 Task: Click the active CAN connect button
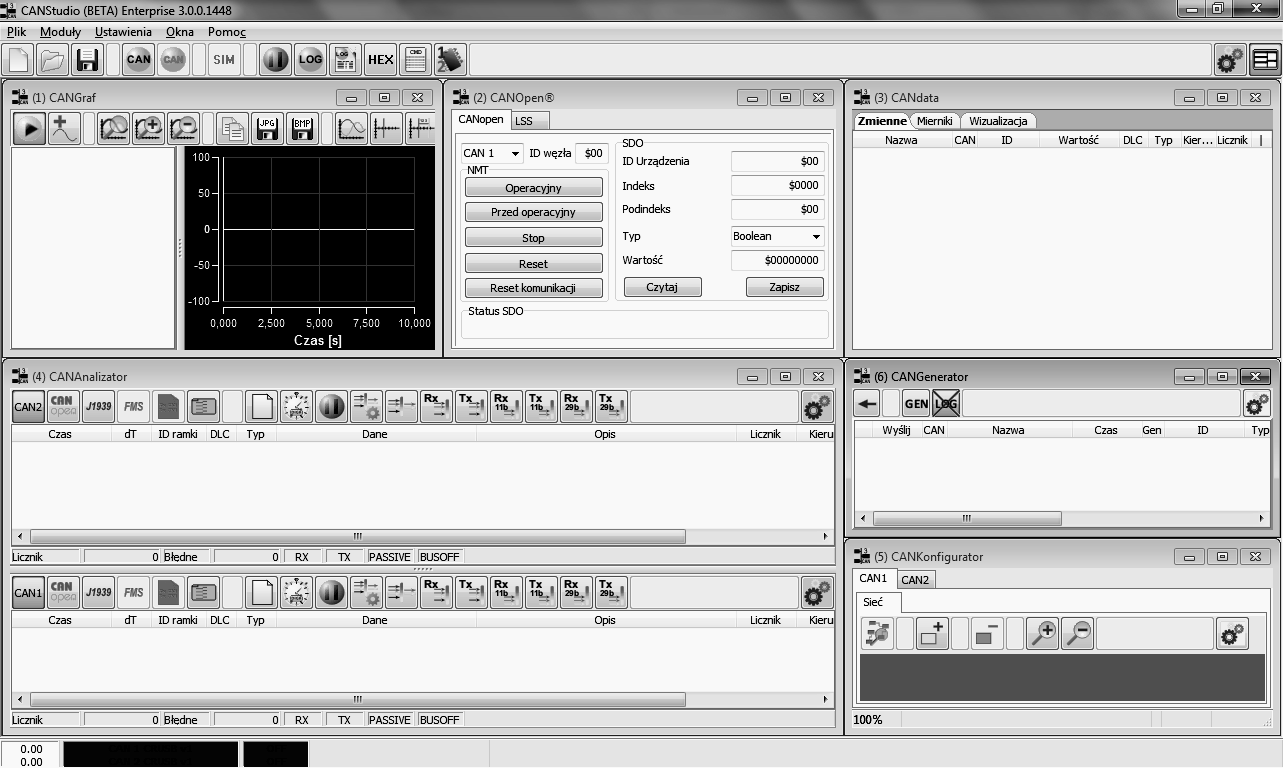[x=139, y=60]
